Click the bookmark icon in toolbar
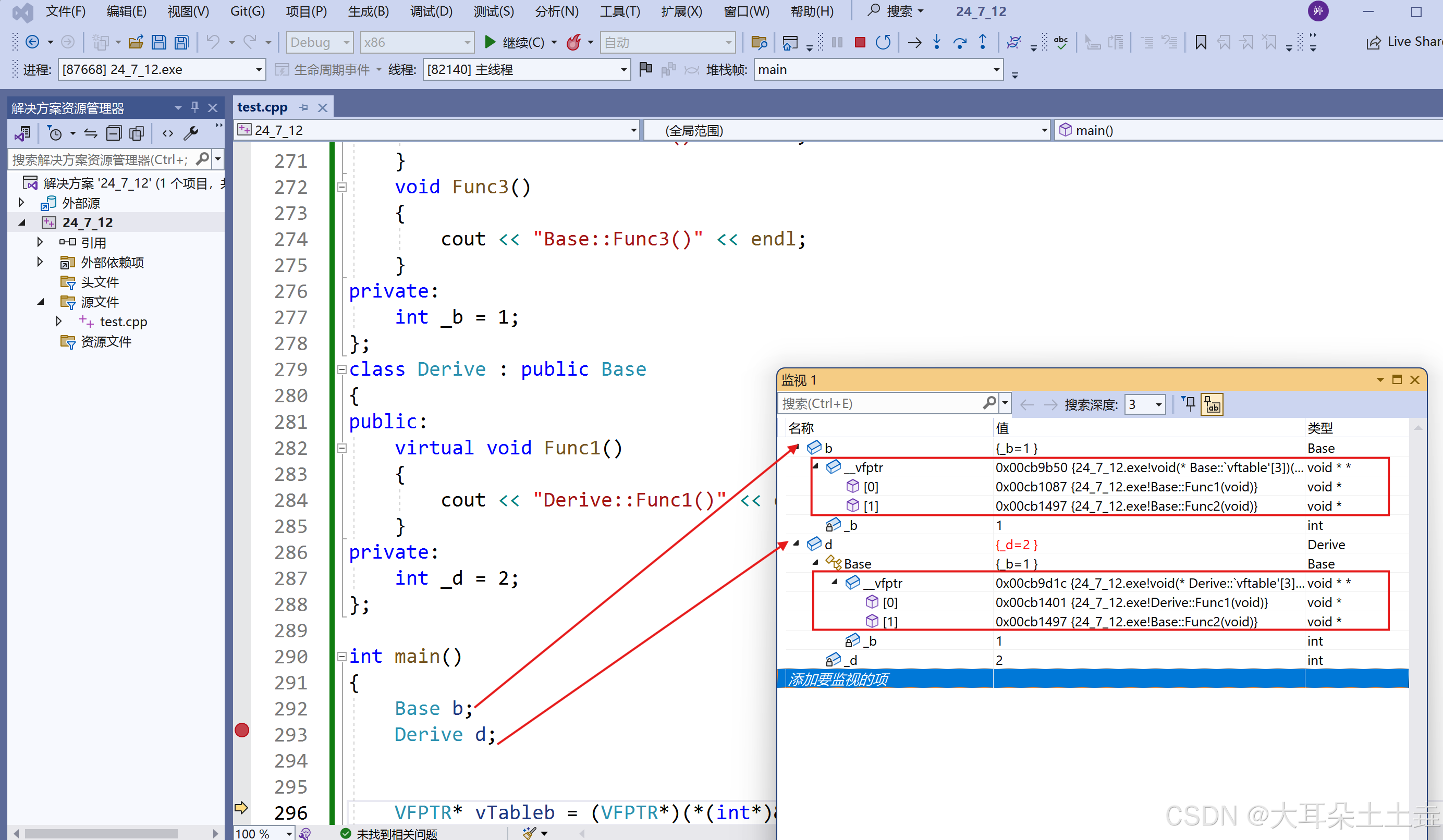The height and width of the screenshot is (840, 1443). pos(1201,42)
